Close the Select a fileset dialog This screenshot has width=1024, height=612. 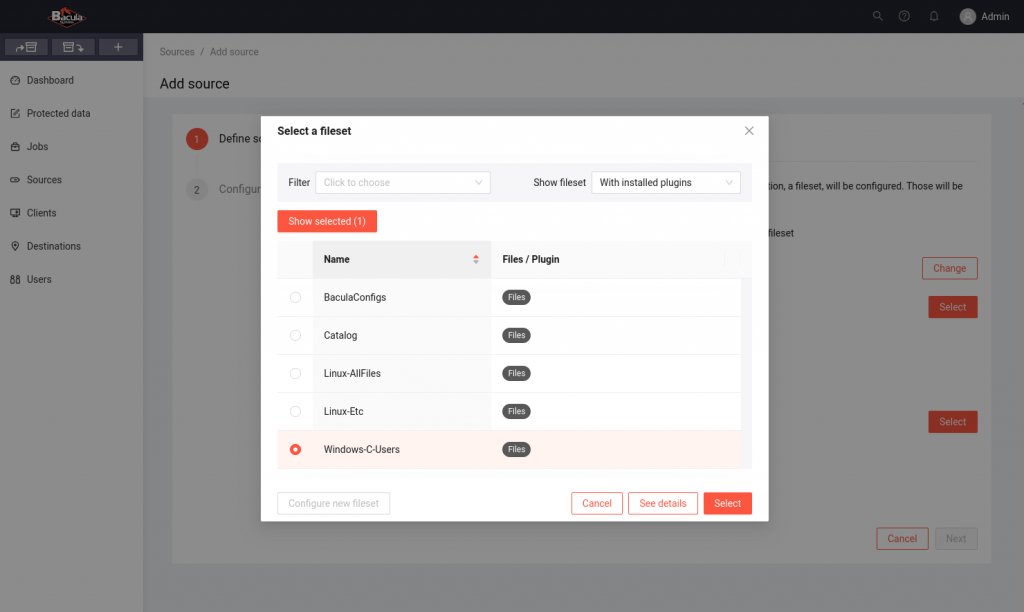coord(749,131)
